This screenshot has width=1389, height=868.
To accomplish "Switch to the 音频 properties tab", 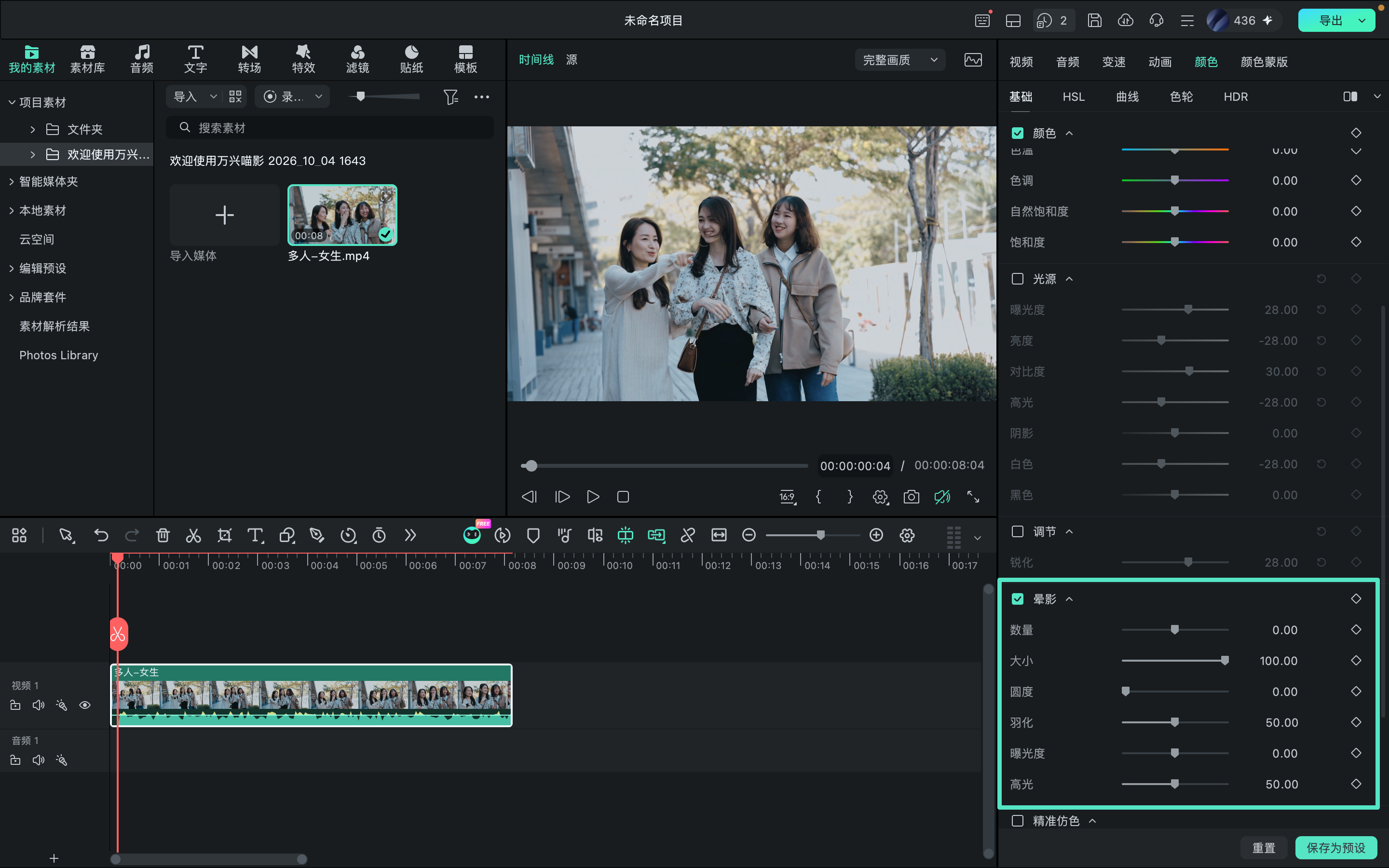I will 1068,61.
